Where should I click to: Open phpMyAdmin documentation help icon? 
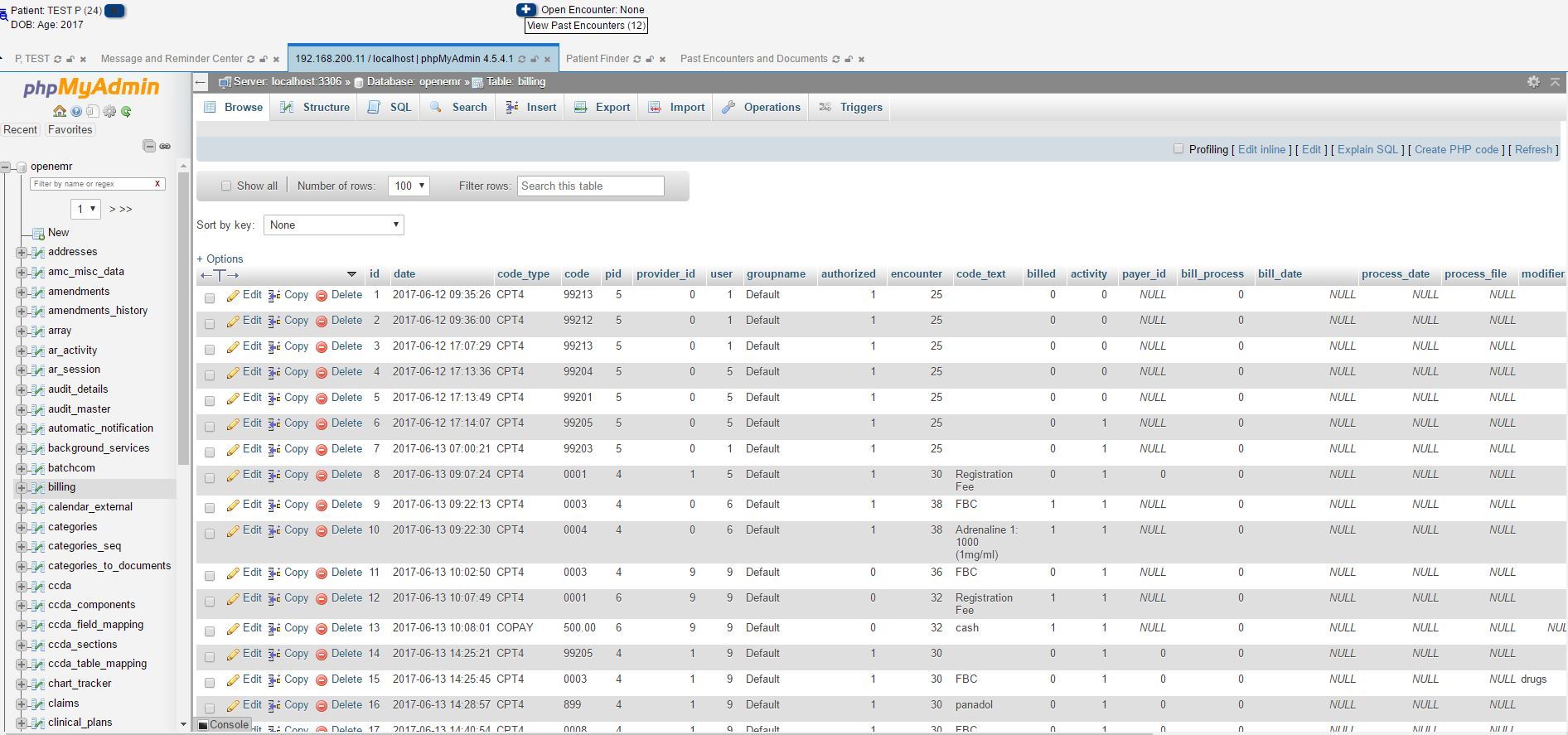76,111
